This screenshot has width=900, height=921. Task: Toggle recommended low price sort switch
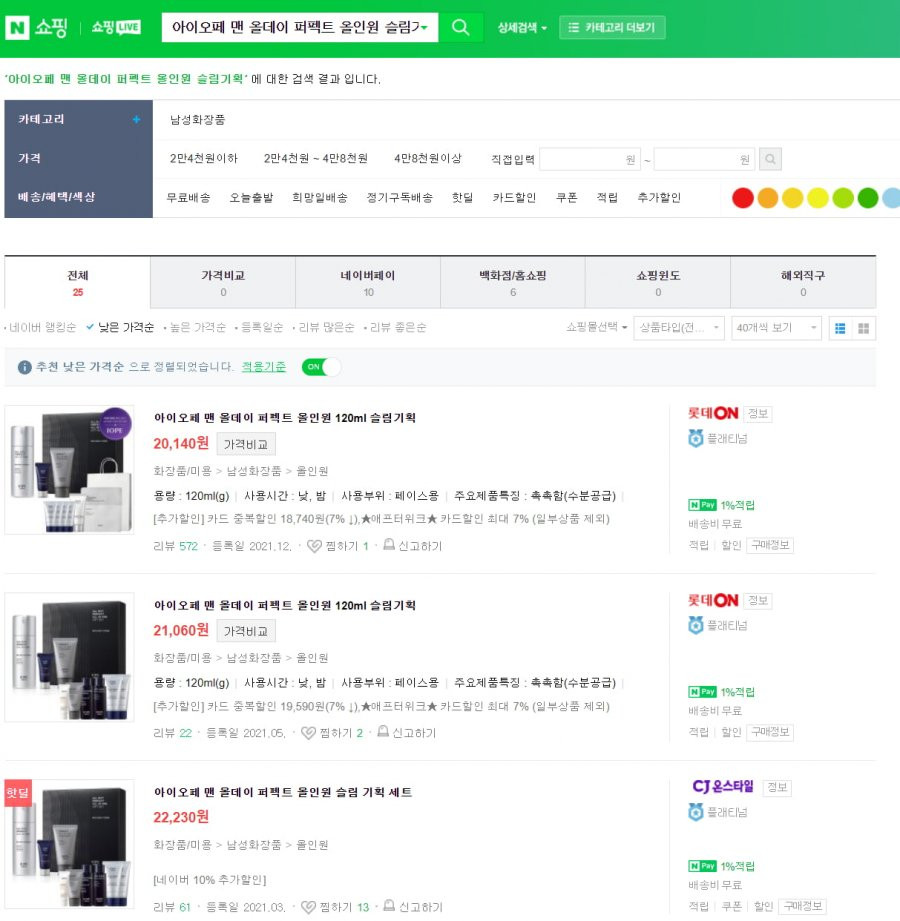coord(321,367)
